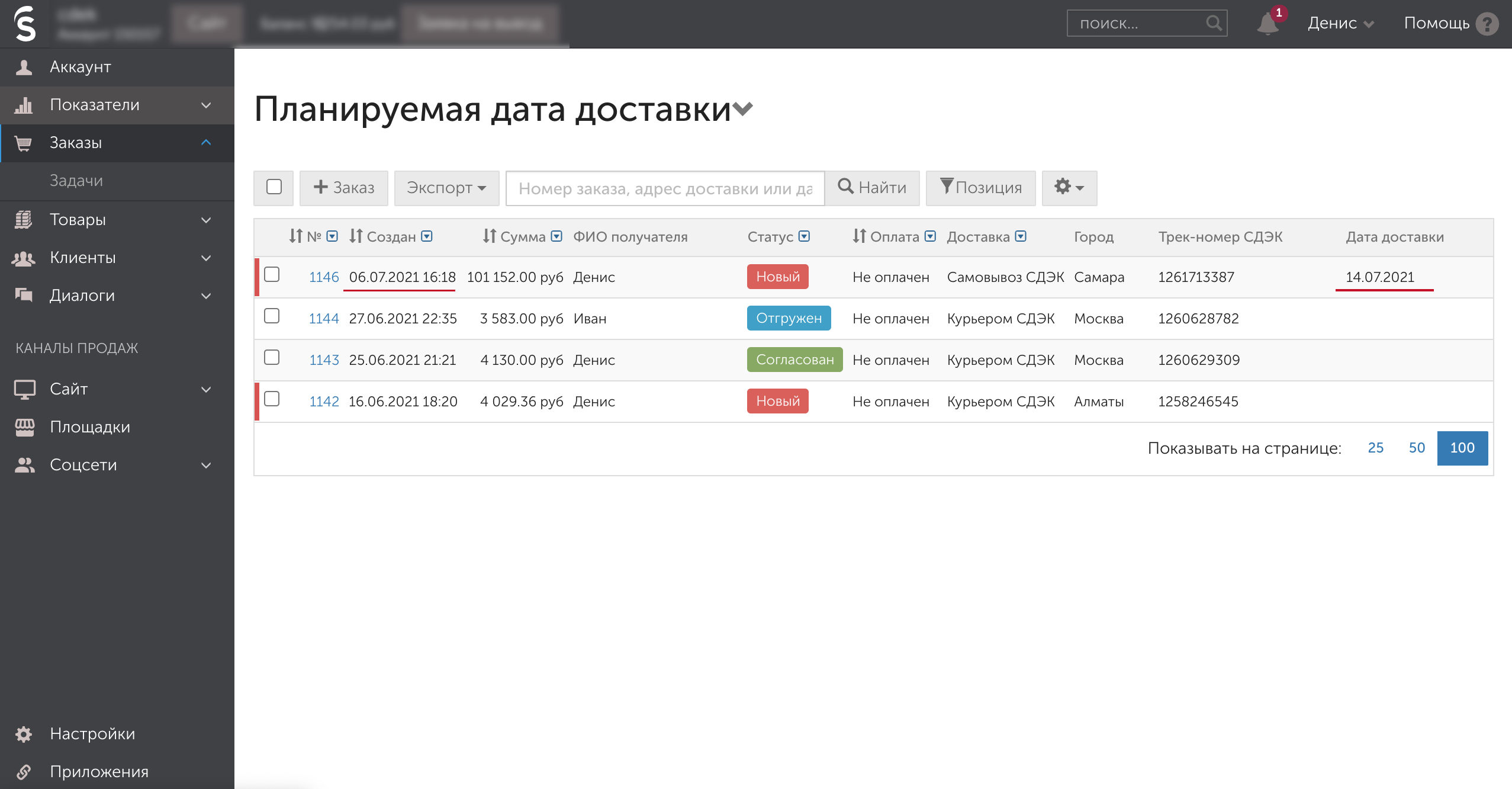The image size is (1512, 789).
Task: Open the Аккаунт section icon in sidebar
Action: (24, 67)
